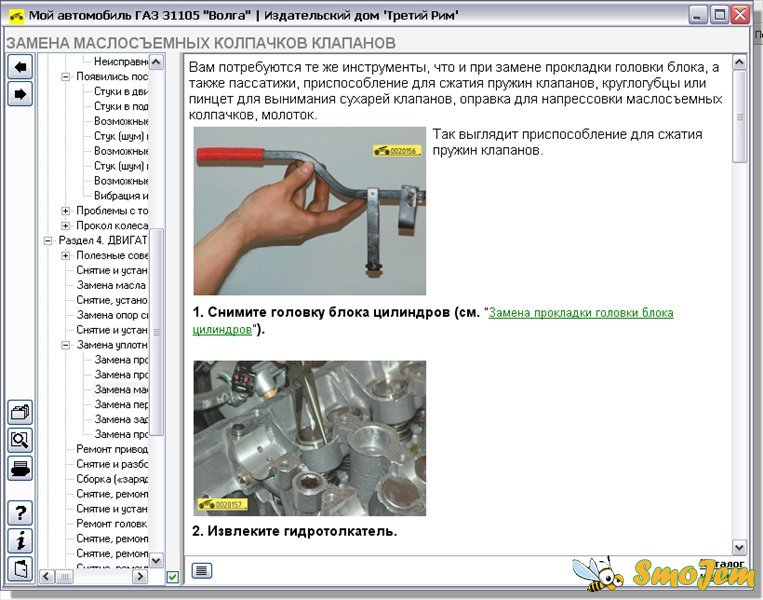The height and width of the screenshot is (600, 763).
Task: Print the page with the printer icon
Action: (20, 469)
